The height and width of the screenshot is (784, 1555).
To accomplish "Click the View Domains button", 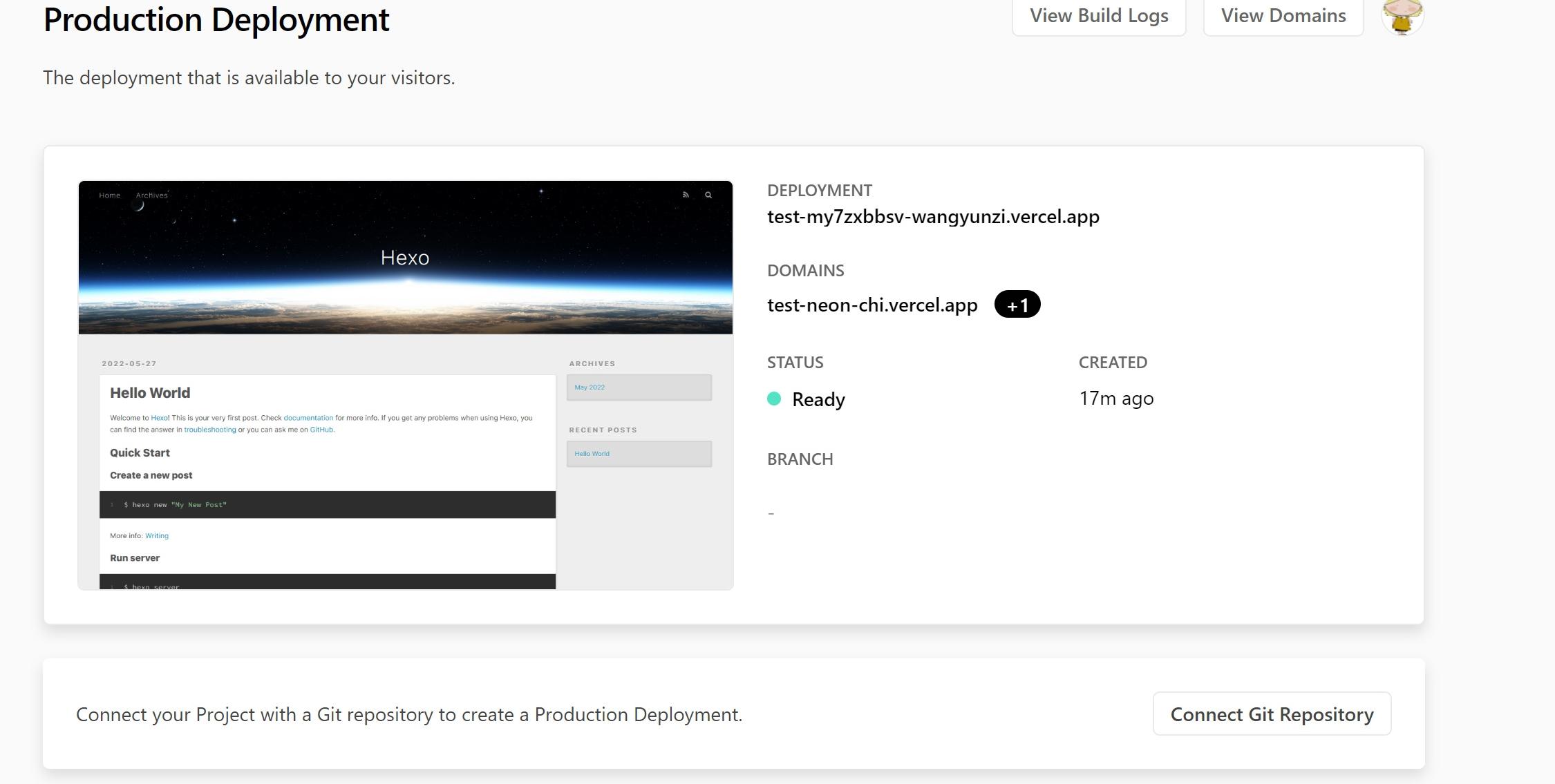I will click(x=1283, y=16).
